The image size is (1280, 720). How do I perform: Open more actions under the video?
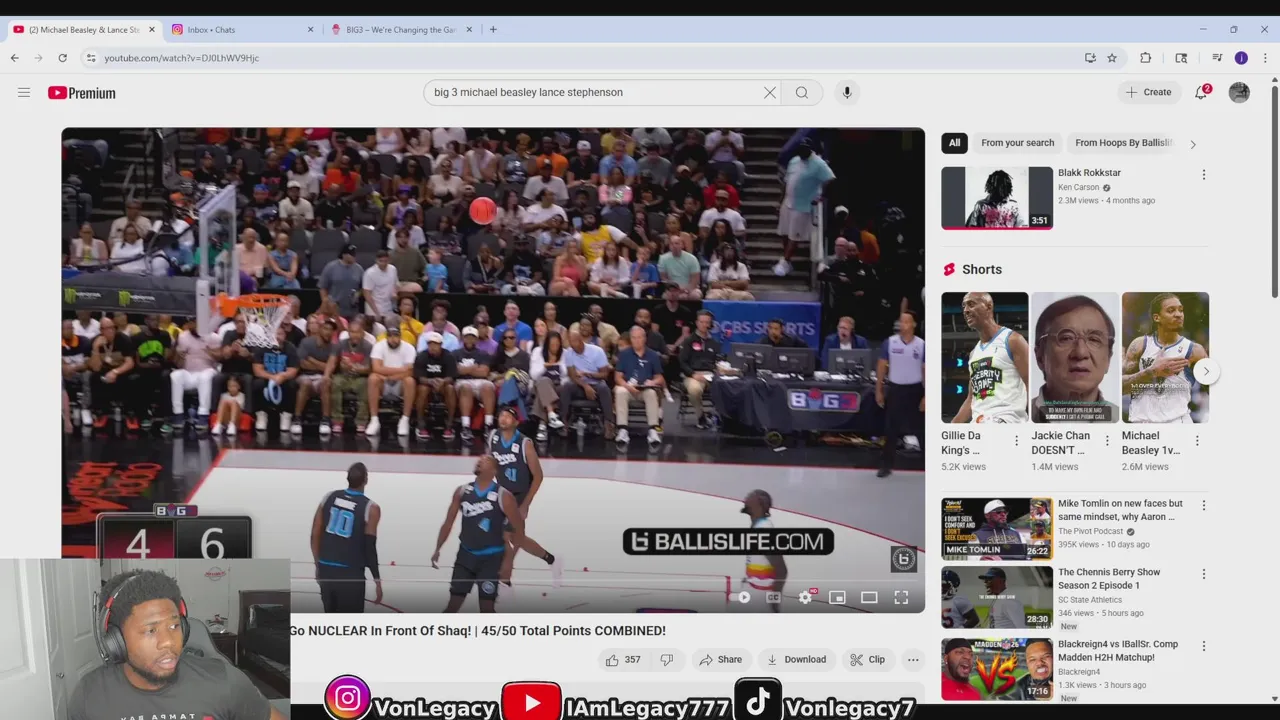pos(913,660)
